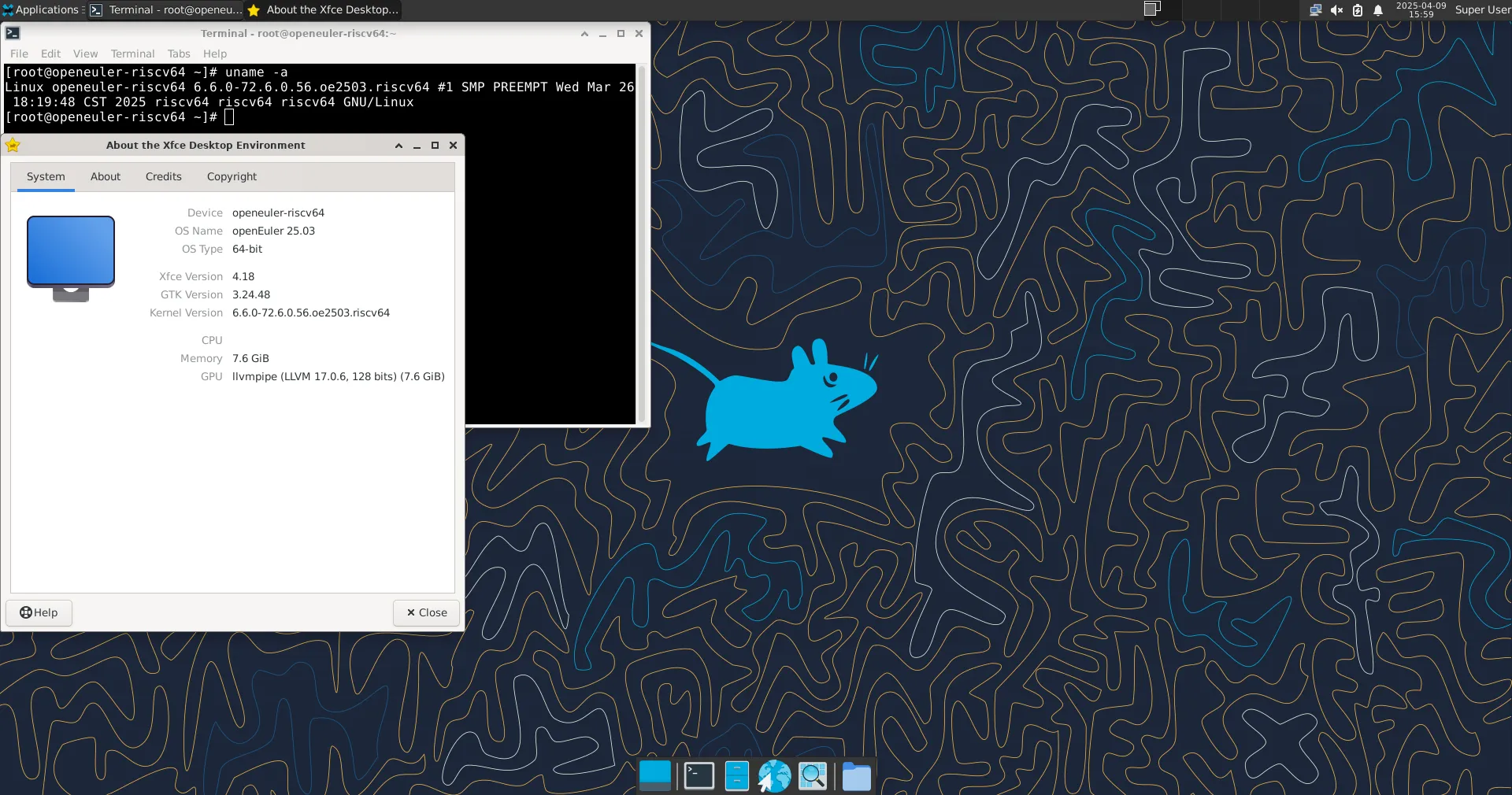Click the muted volume tray icon
The image size is (1512, 795).
[1336, 10]
